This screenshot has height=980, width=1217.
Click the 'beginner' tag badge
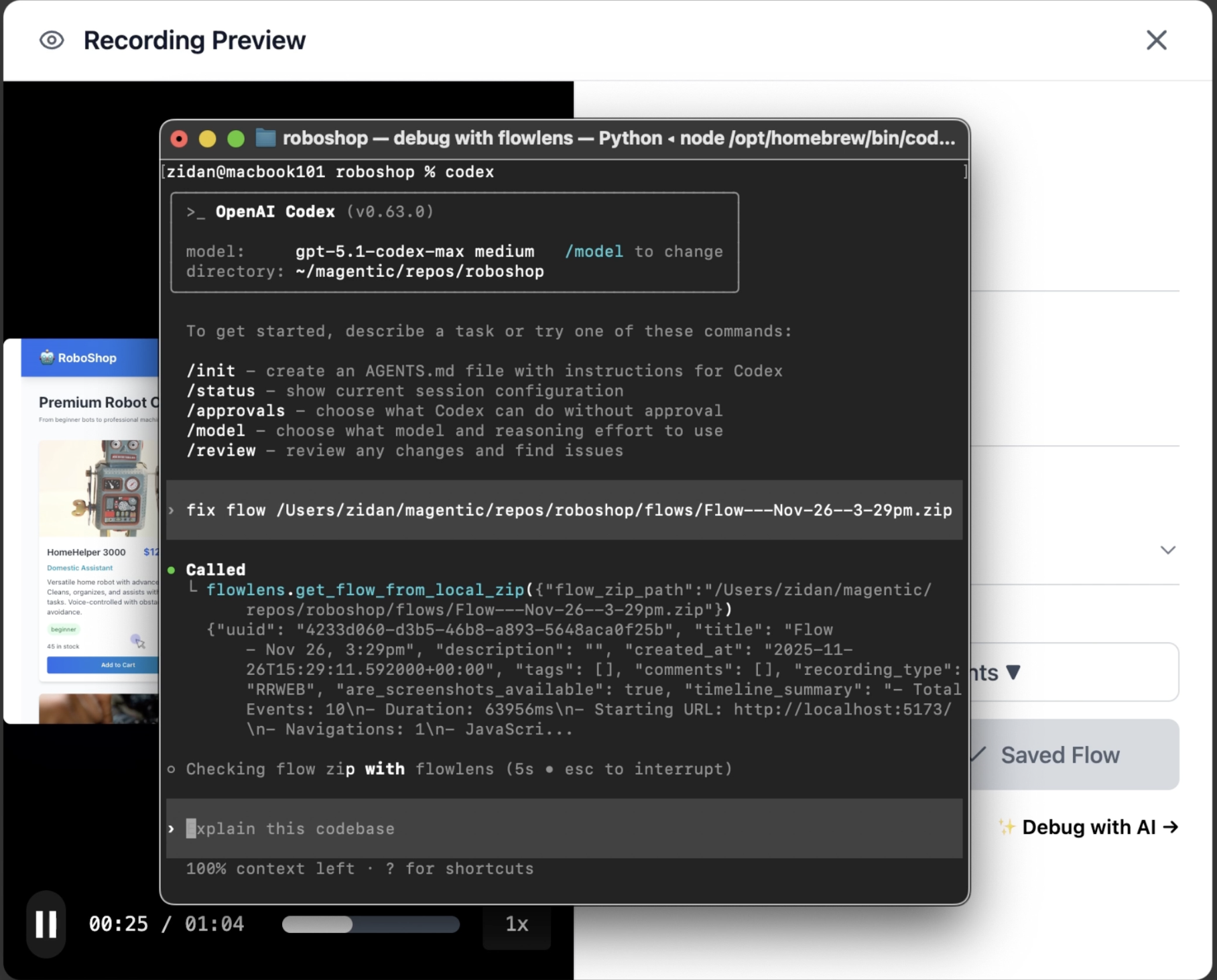tap(64, 629)
